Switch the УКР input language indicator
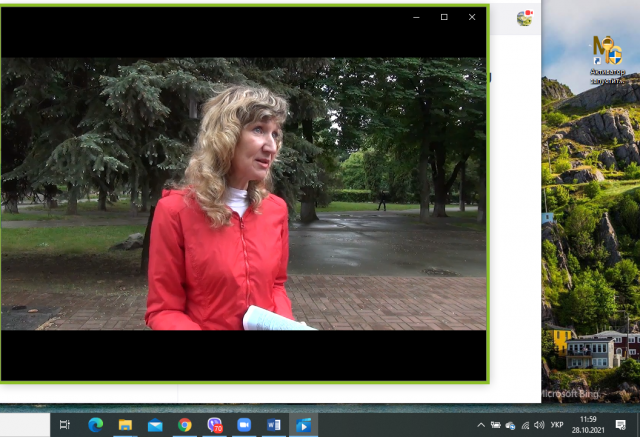 557,425
